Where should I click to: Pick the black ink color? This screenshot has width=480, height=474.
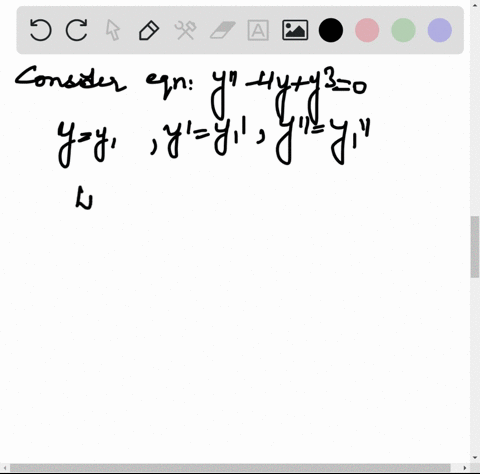[x=331, y=30]
